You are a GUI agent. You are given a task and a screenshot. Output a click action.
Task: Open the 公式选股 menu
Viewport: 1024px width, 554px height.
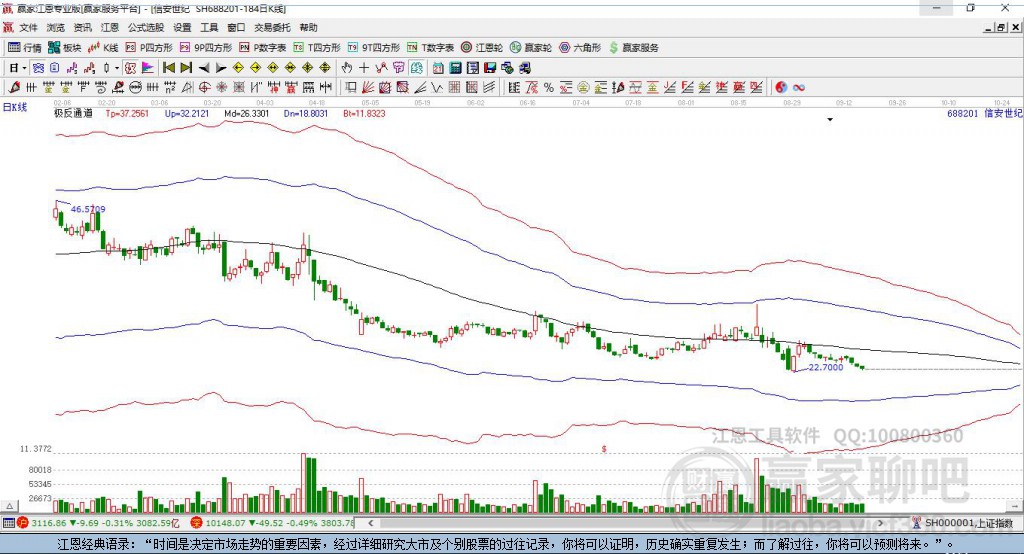tap(146, 27)
